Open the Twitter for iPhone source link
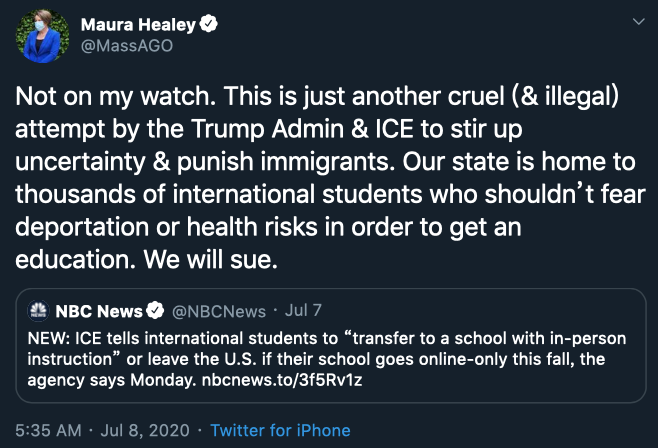Screen dimensions: 658x448 click(x=278, y=430)
